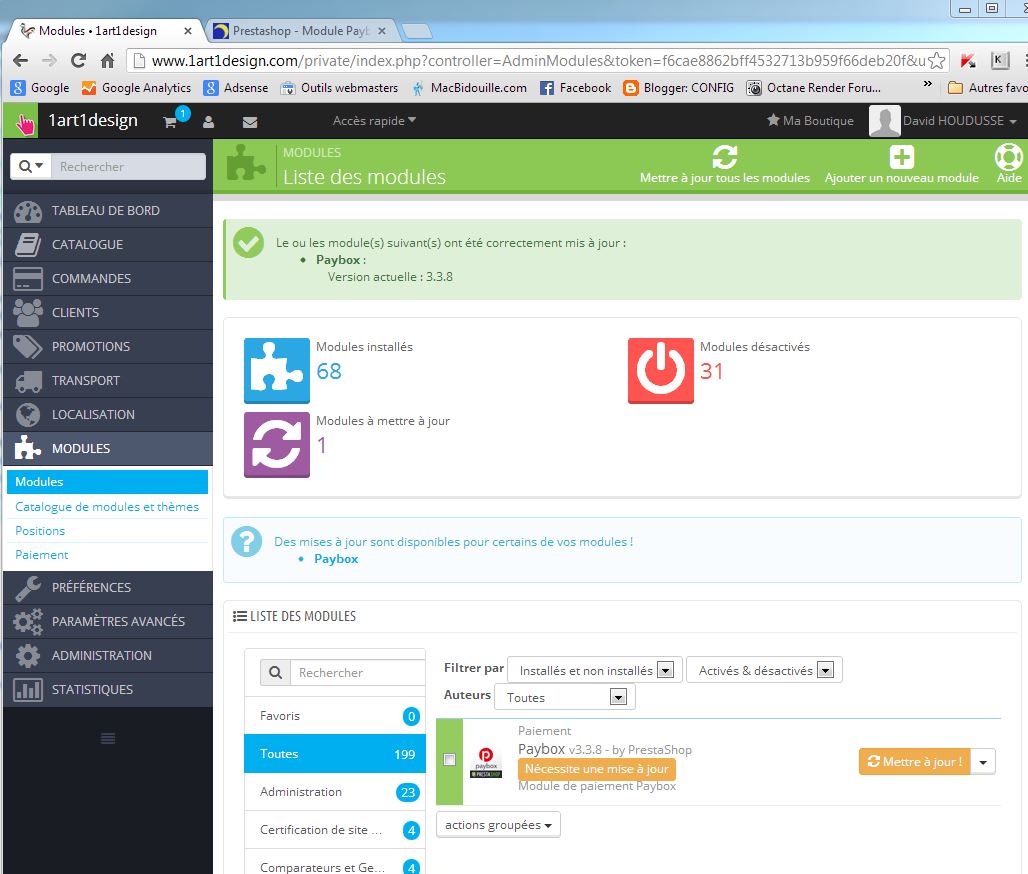Click the update all modules refresh icon
Viewport: 1028px width, 874px height.
point(724,157)
